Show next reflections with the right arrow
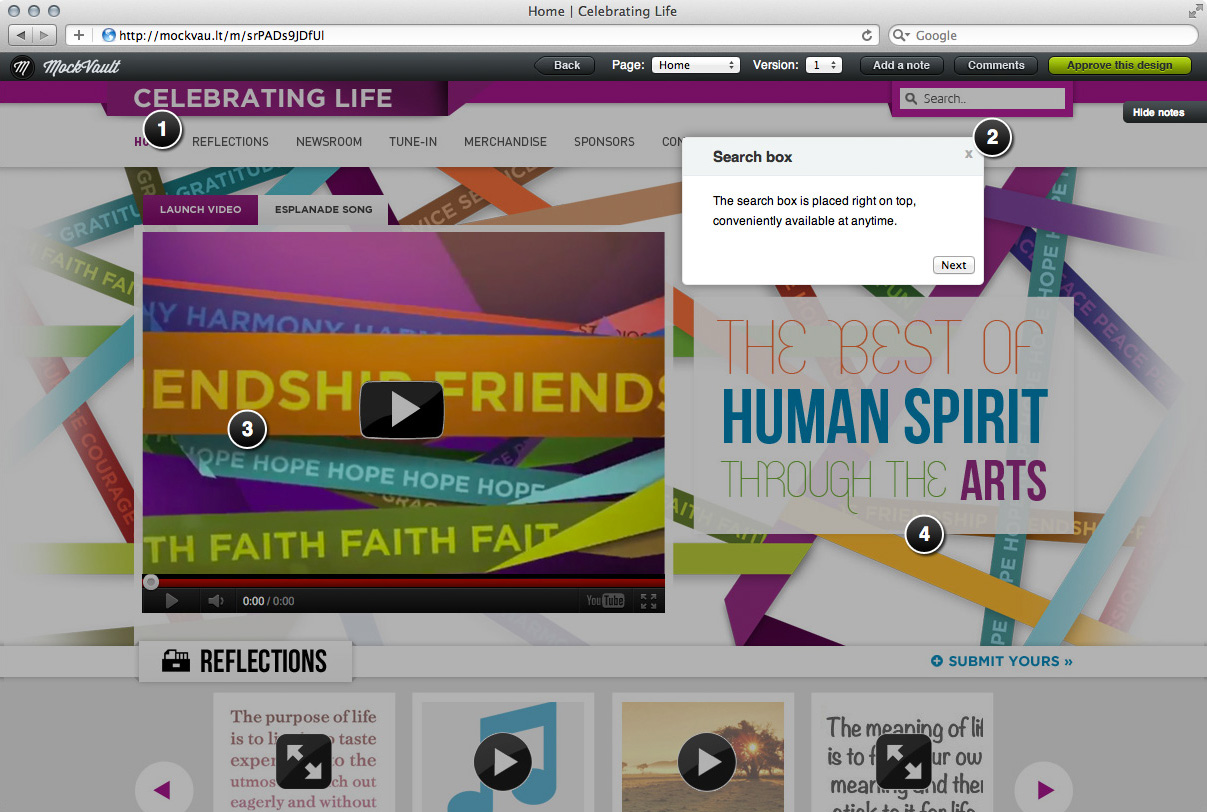 tap(1046, 790)
